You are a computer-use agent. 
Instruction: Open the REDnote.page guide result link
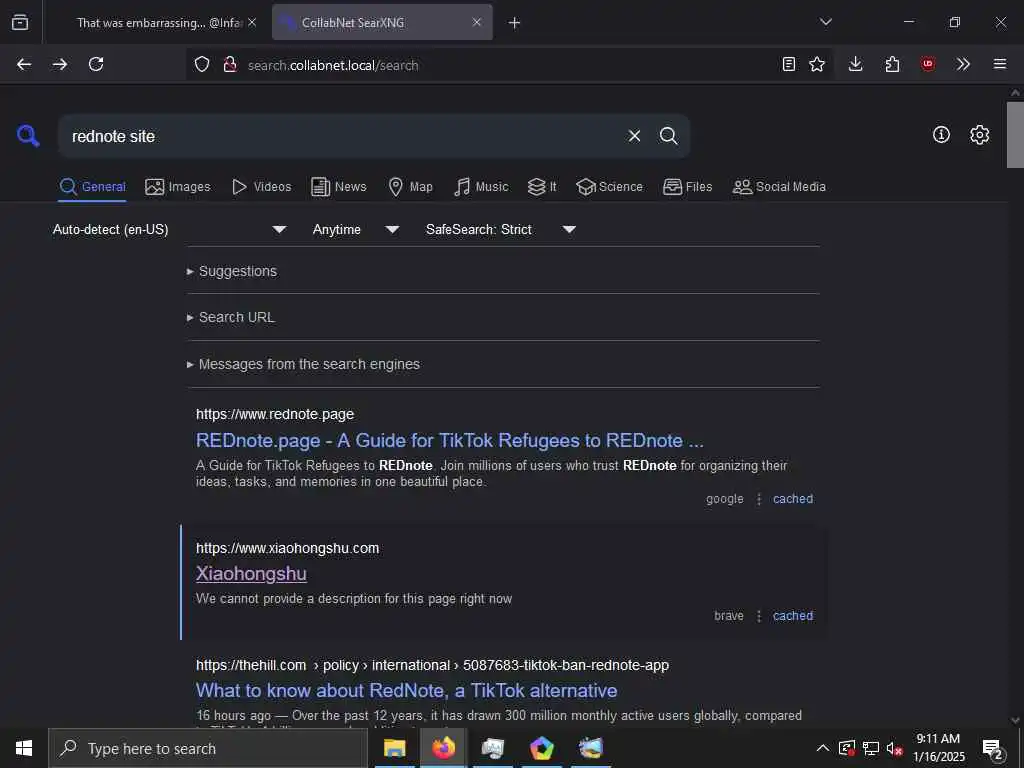450,441
